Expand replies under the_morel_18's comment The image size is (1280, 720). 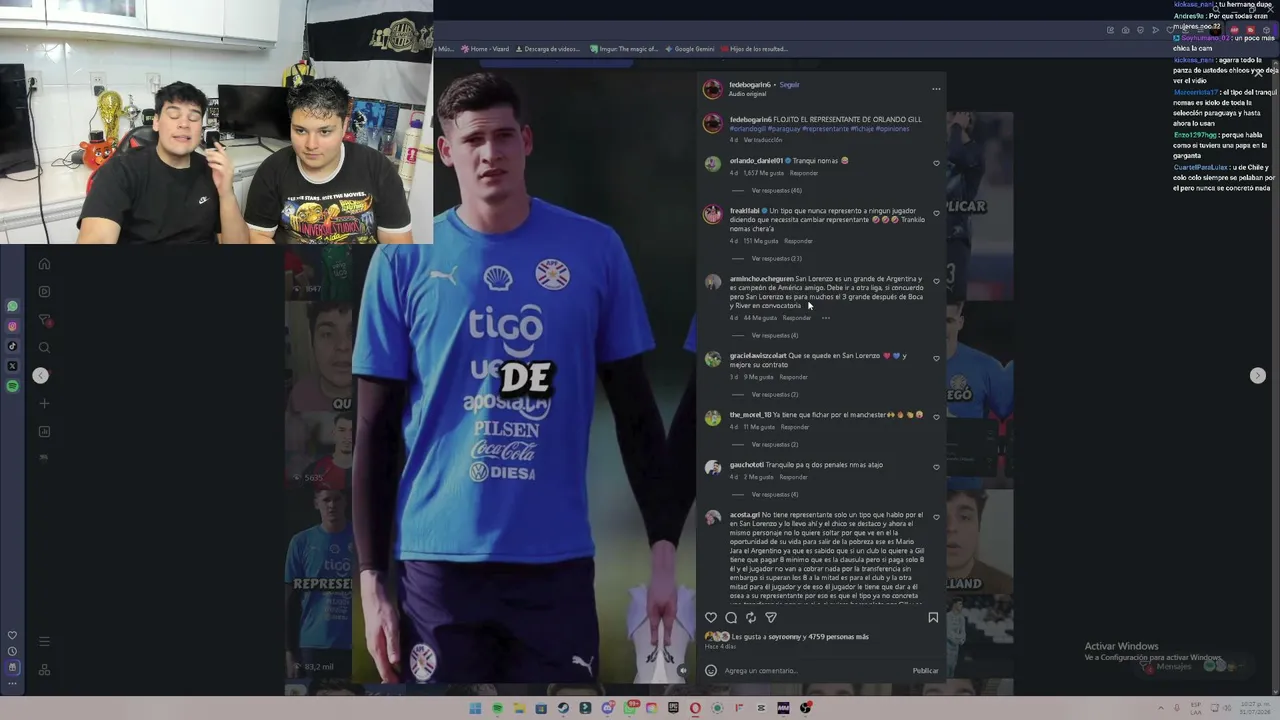pos(775,444)
